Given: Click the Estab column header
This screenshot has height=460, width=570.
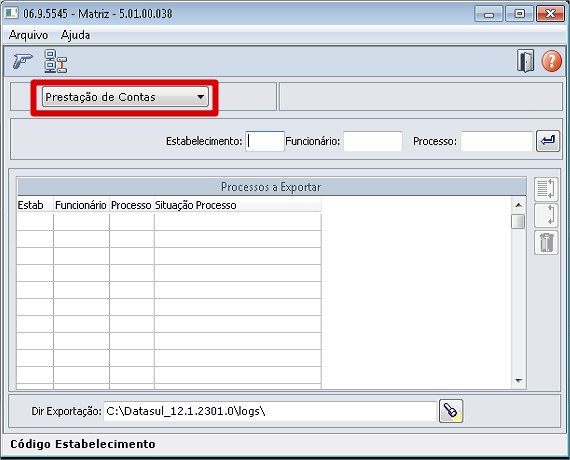Looking at the screenshot, I should 35,205.
